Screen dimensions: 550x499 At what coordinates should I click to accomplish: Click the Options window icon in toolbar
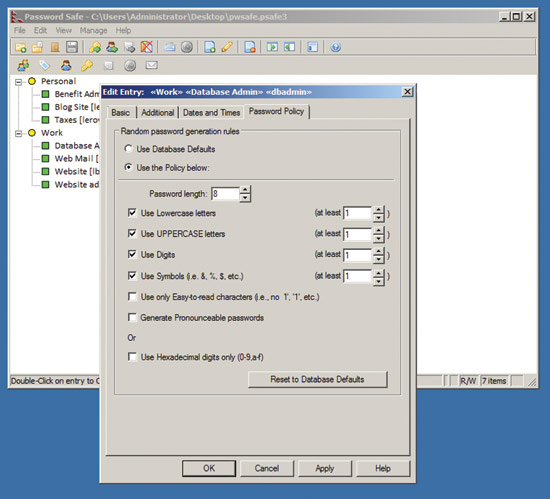312,47
